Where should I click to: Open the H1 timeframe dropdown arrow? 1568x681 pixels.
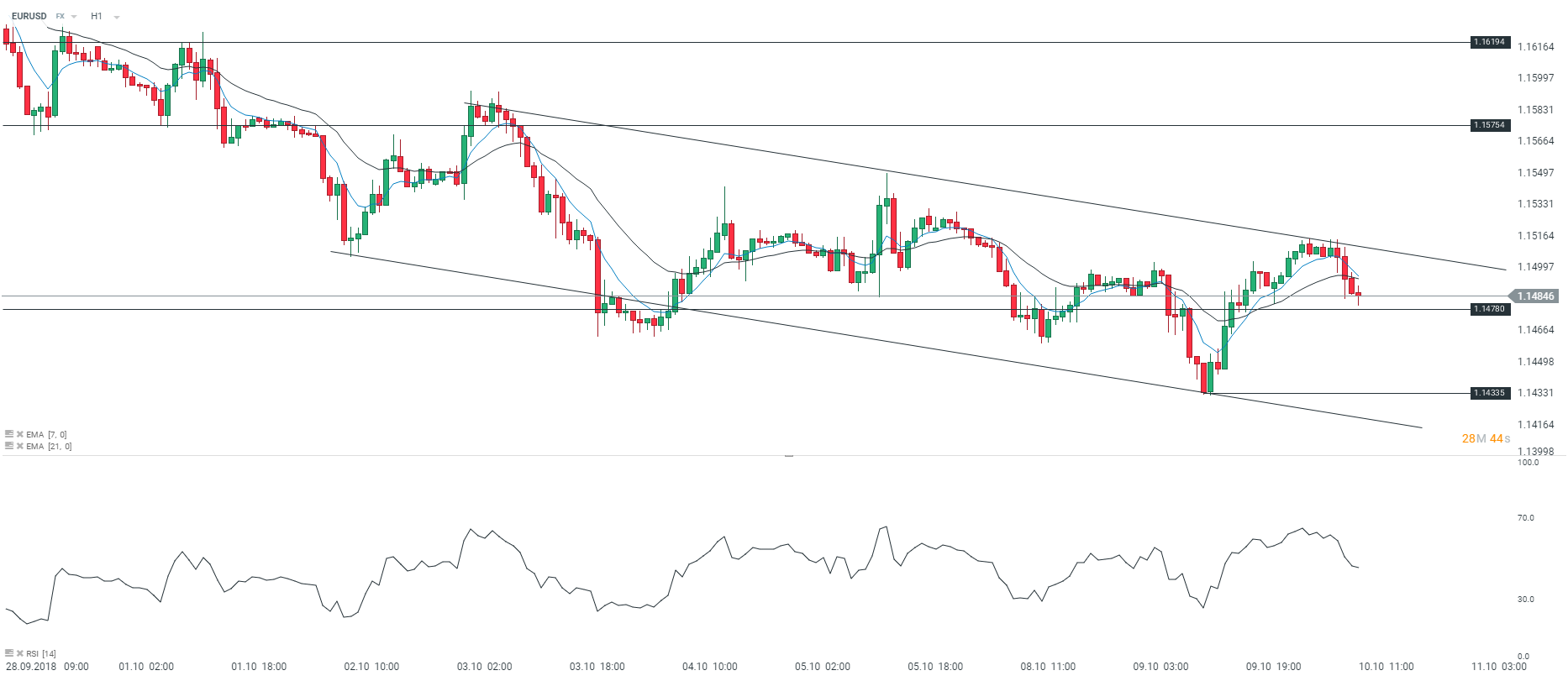pos(116,17)
